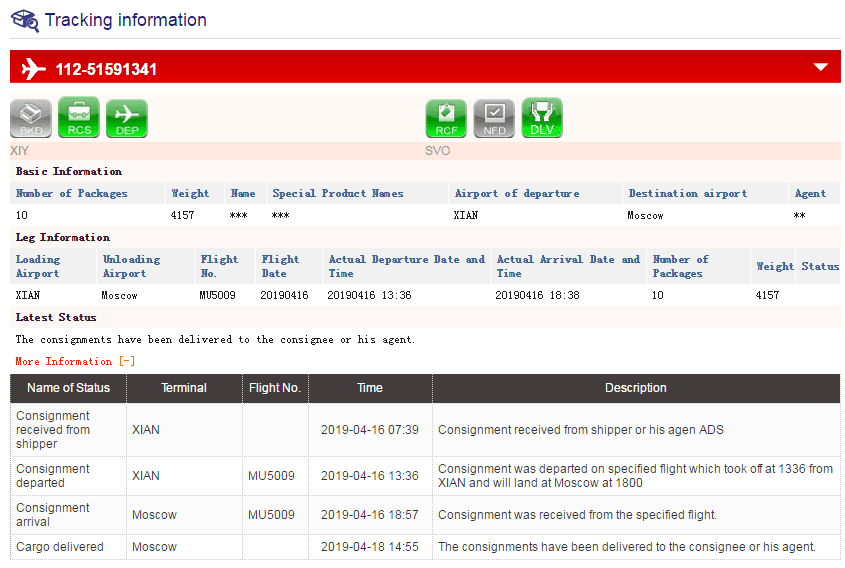Select the Consignment departed status row
The height and width of the screenshot is (568, 845).
[425, 476]
